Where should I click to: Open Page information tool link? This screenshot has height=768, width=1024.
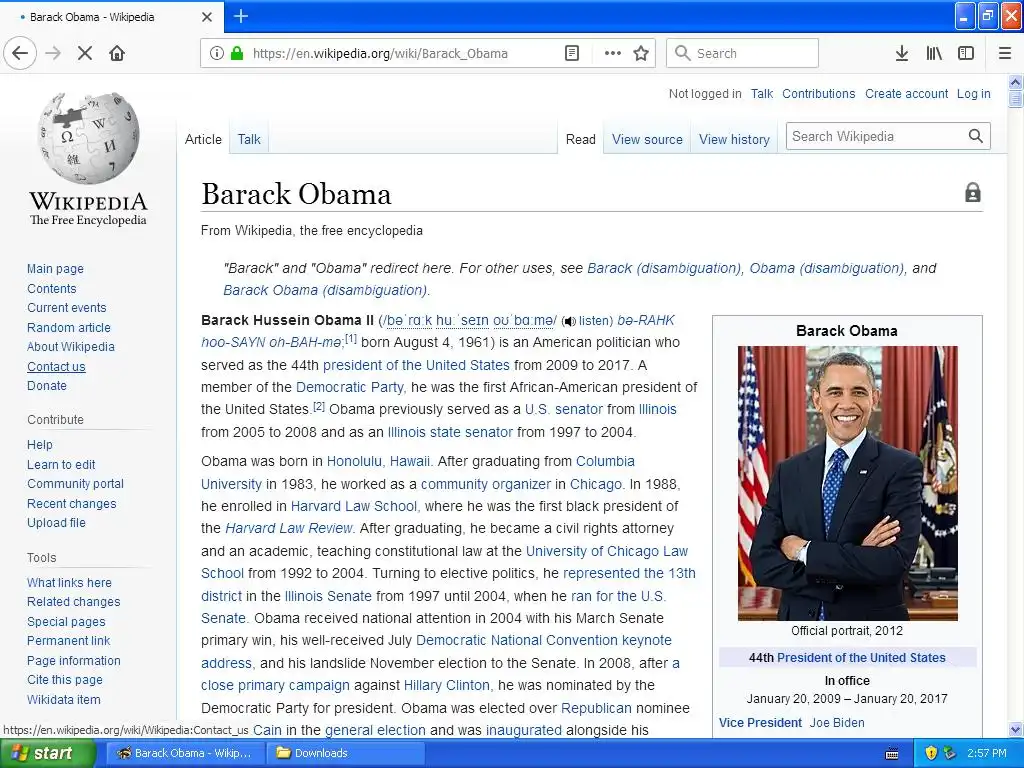pos(74,660)
